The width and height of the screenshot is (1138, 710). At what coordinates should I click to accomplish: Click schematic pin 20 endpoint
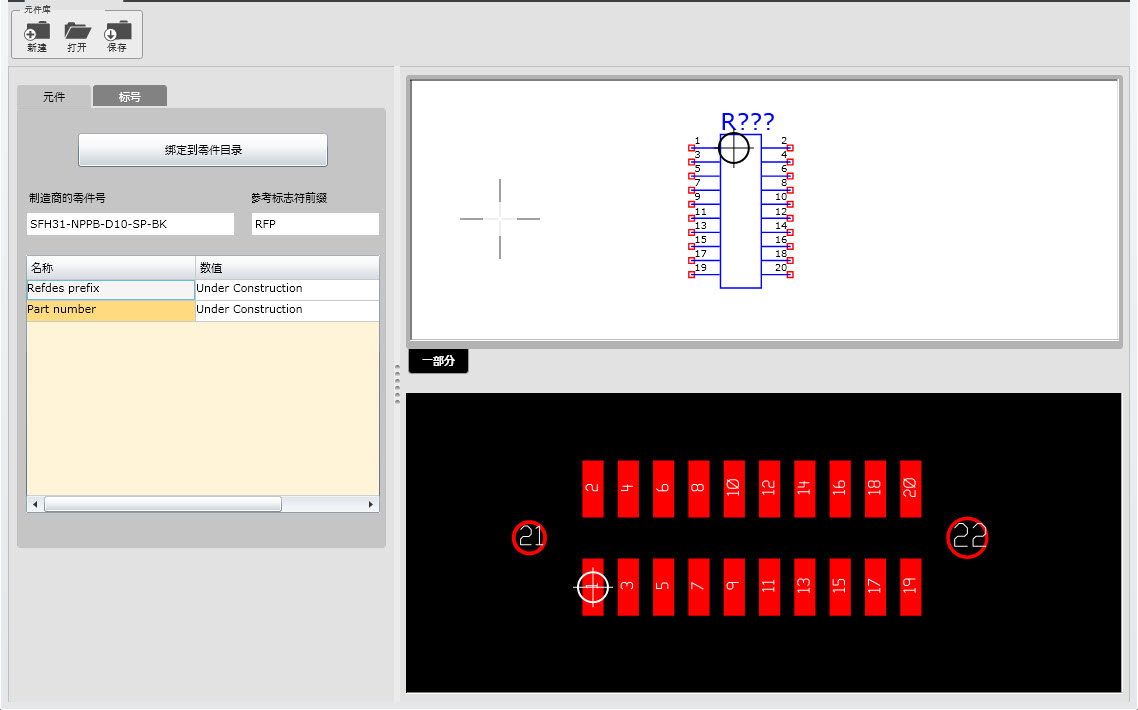(790, 274)
